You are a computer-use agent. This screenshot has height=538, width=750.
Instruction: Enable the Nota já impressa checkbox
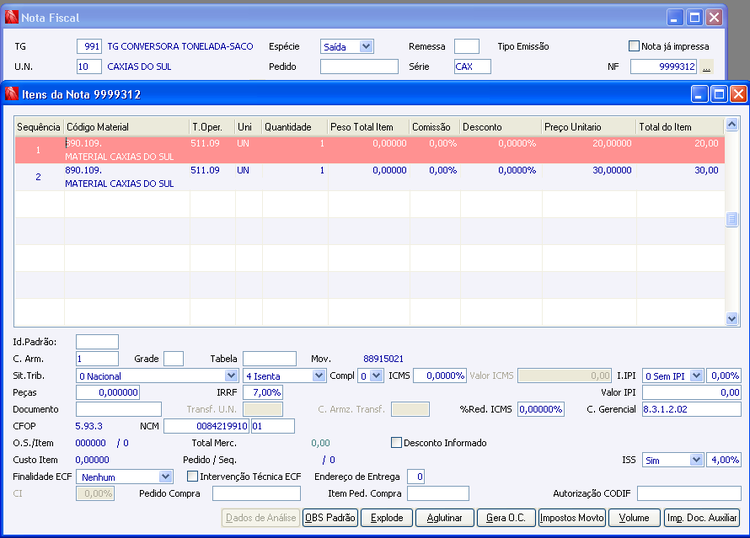pos(634,46)
